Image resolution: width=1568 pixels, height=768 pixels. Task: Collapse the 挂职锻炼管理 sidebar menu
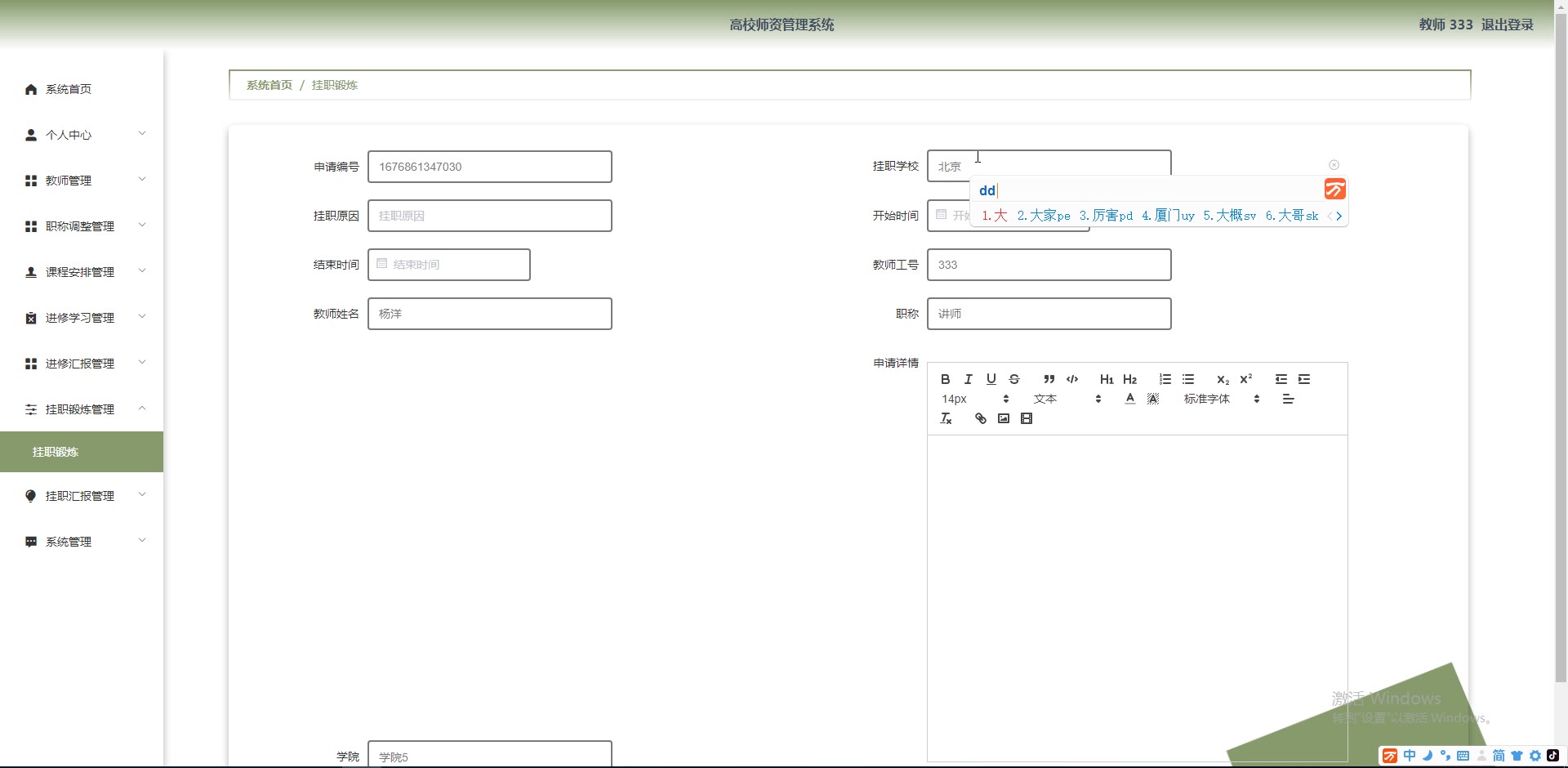[82, 409]
